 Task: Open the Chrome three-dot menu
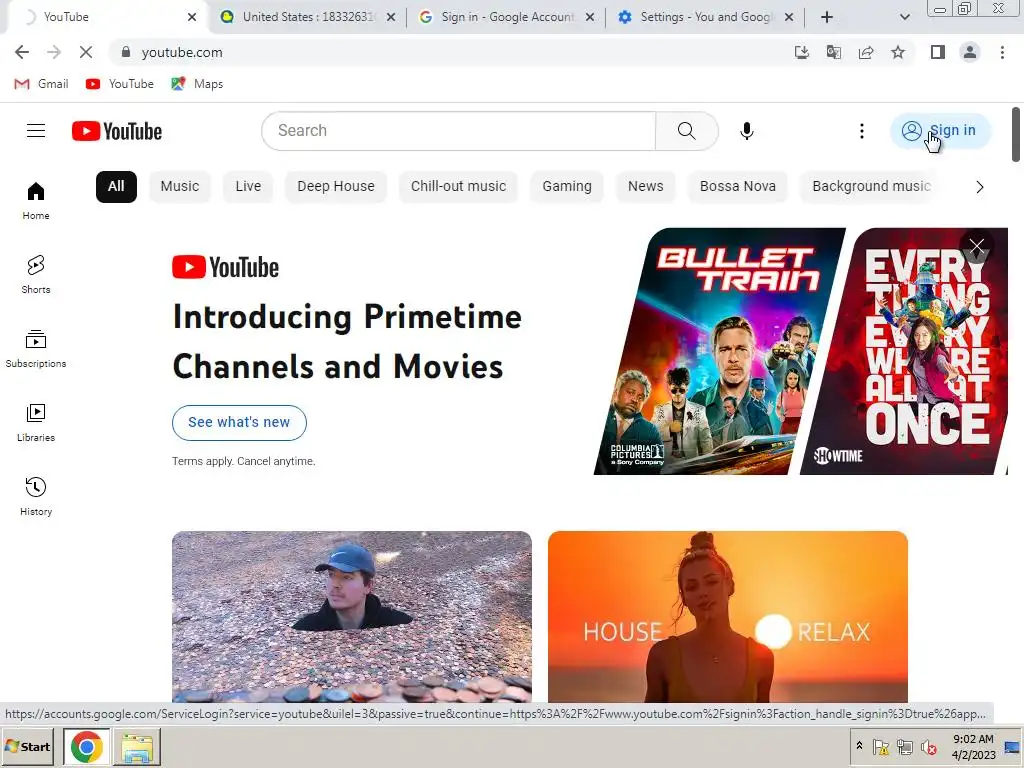pos(1002,52)
